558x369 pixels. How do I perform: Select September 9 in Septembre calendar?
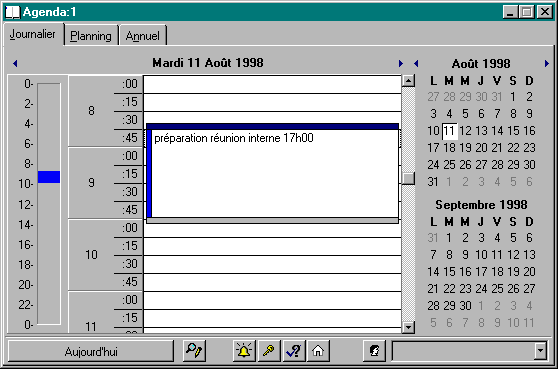point(465,254)
